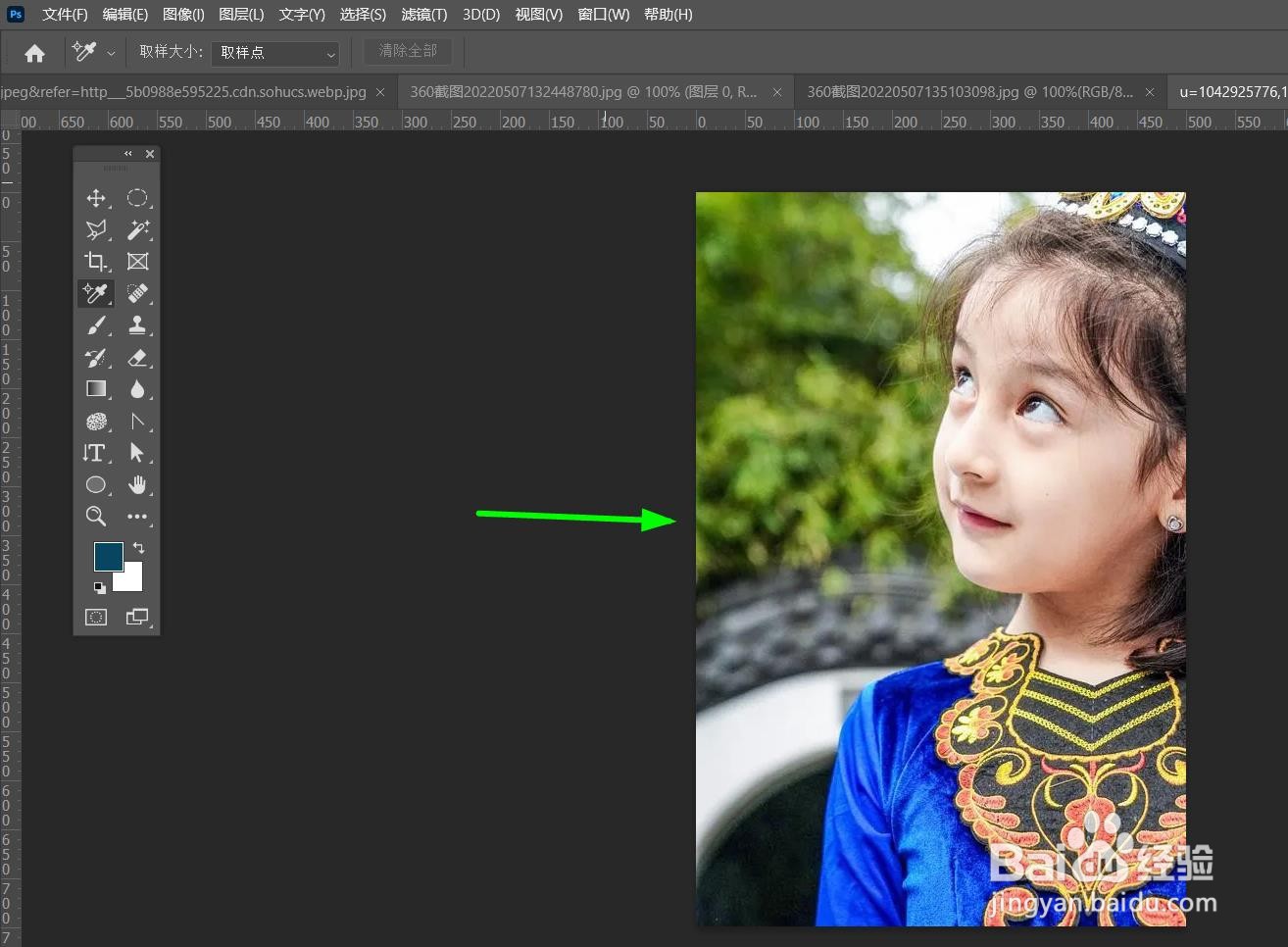Viewport: 1288px width, 947px height.
Task: Open the white background color picker
Action: click(132, 580)
